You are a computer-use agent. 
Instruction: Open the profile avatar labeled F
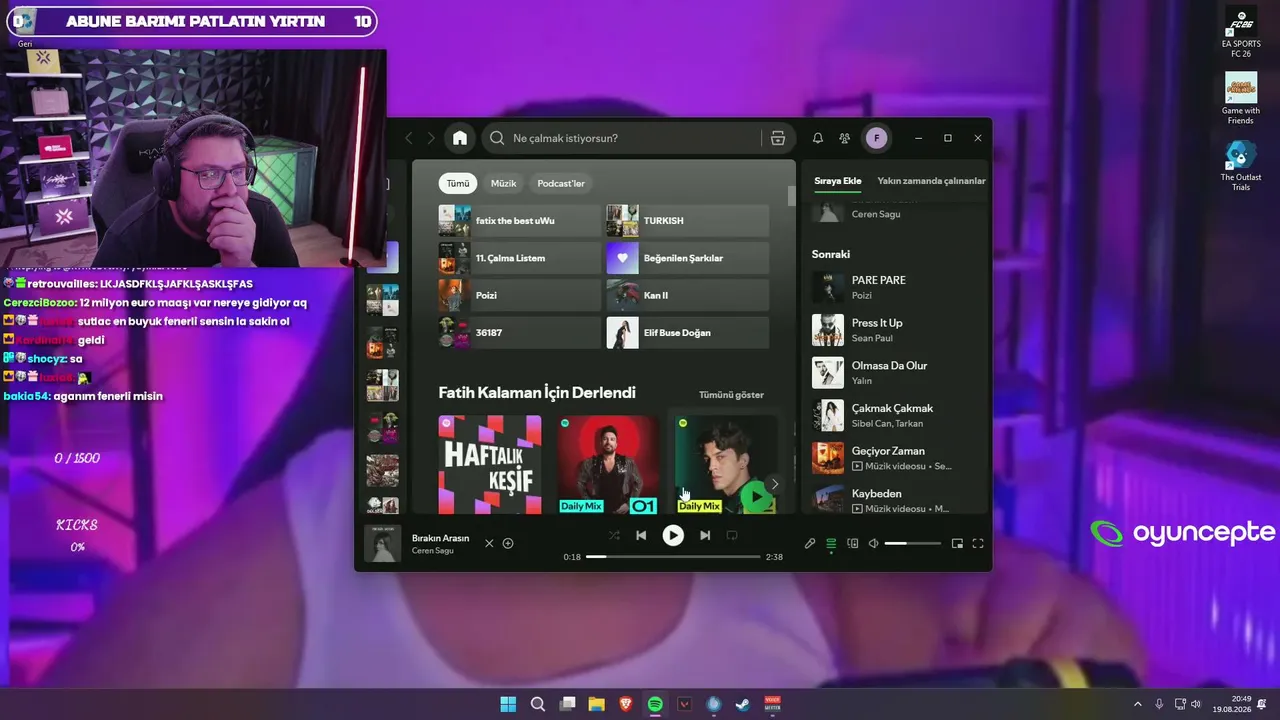tap(876, 138)
